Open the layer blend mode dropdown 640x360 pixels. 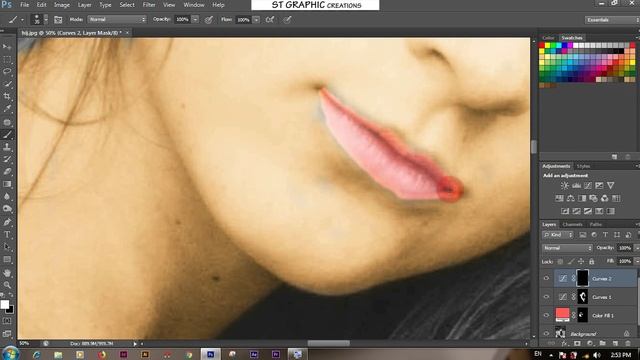point(567,248)
